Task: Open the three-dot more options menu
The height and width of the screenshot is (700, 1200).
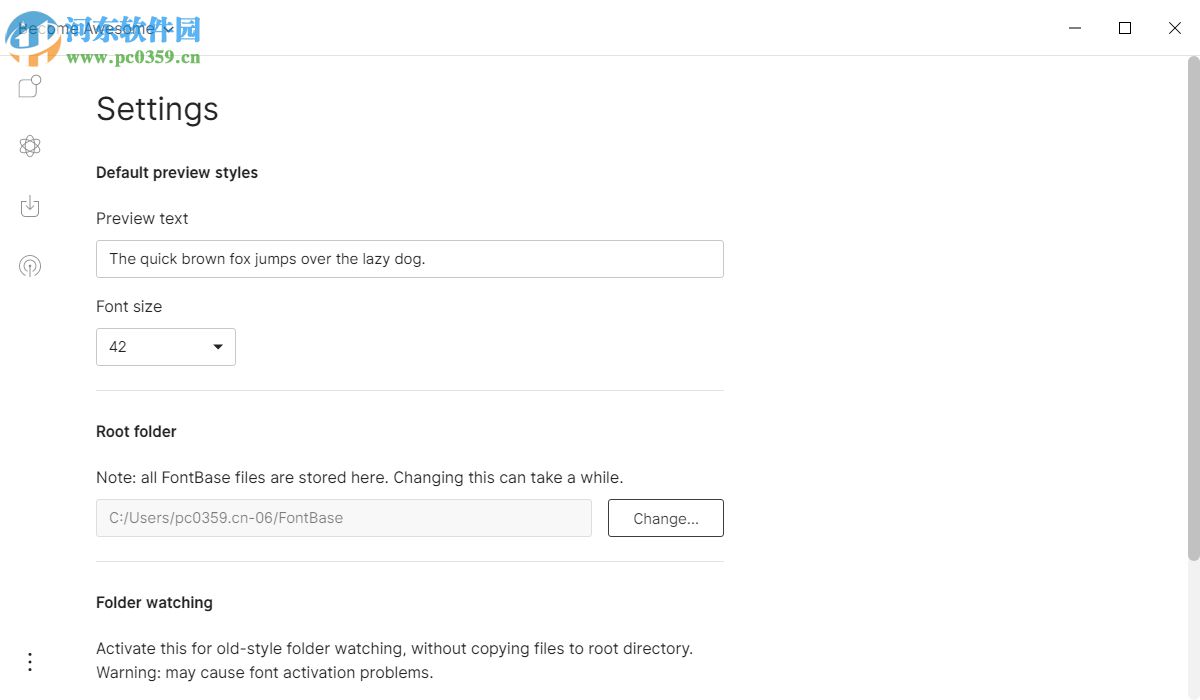Action: 30,662
